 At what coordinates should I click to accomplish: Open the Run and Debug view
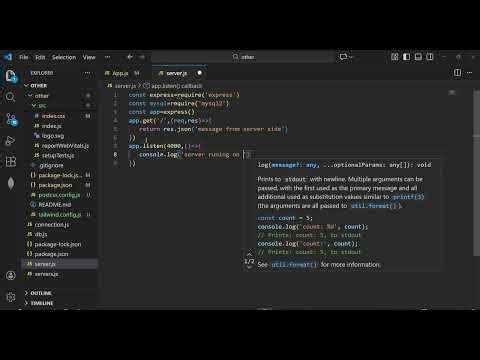[x=10, y=141]
